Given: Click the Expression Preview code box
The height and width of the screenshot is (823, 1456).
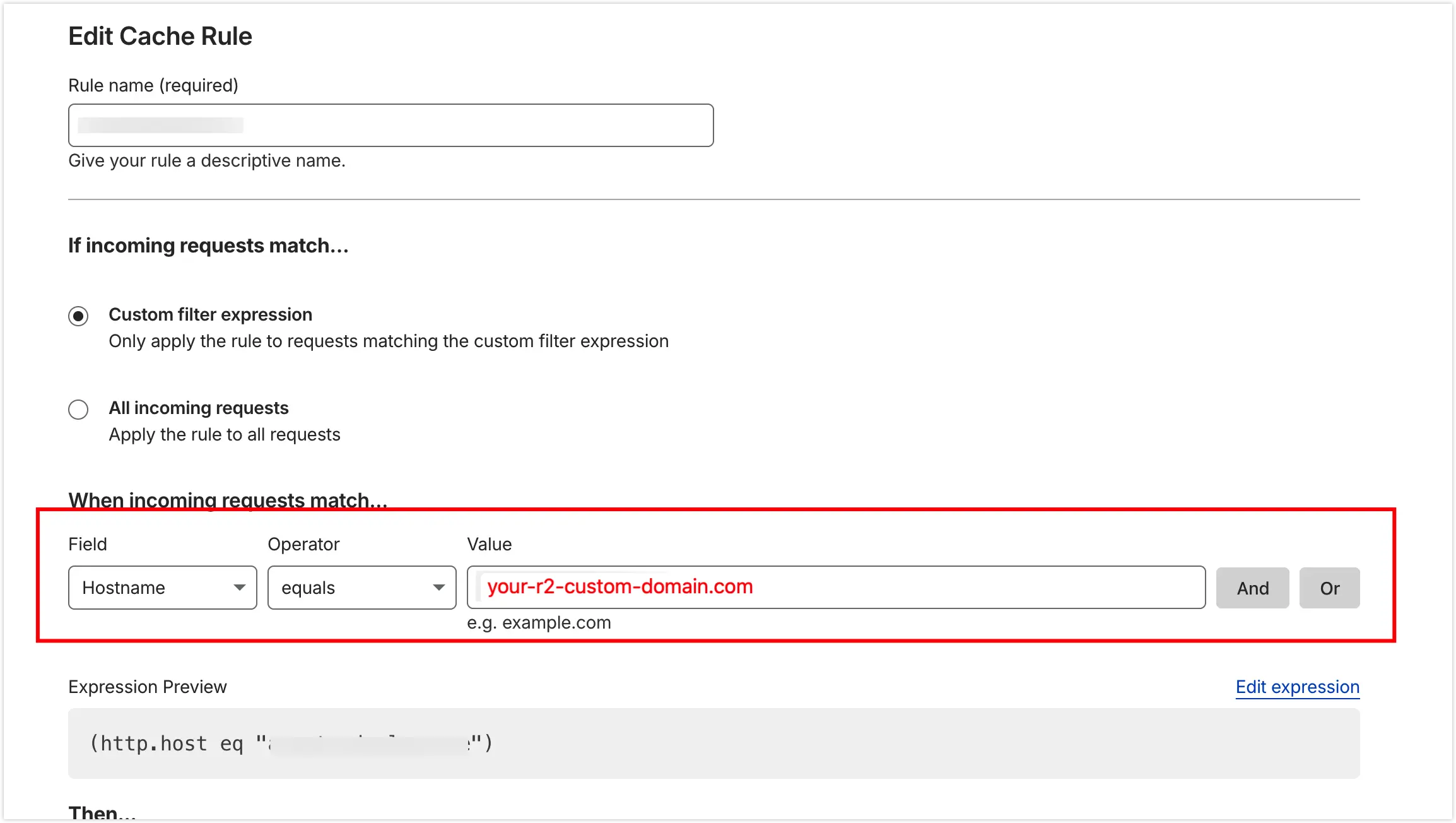Looking at the screenshot, I should [x=713, y=743].
